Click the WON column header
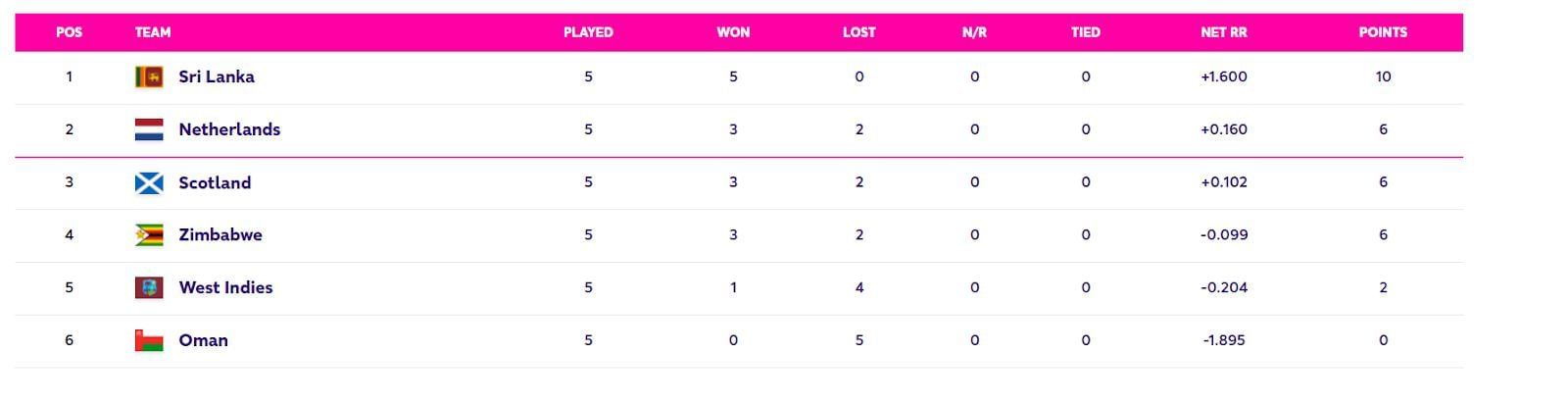Image resolution: width=1568 pixels, height=405 pixels. coord(733,32)
